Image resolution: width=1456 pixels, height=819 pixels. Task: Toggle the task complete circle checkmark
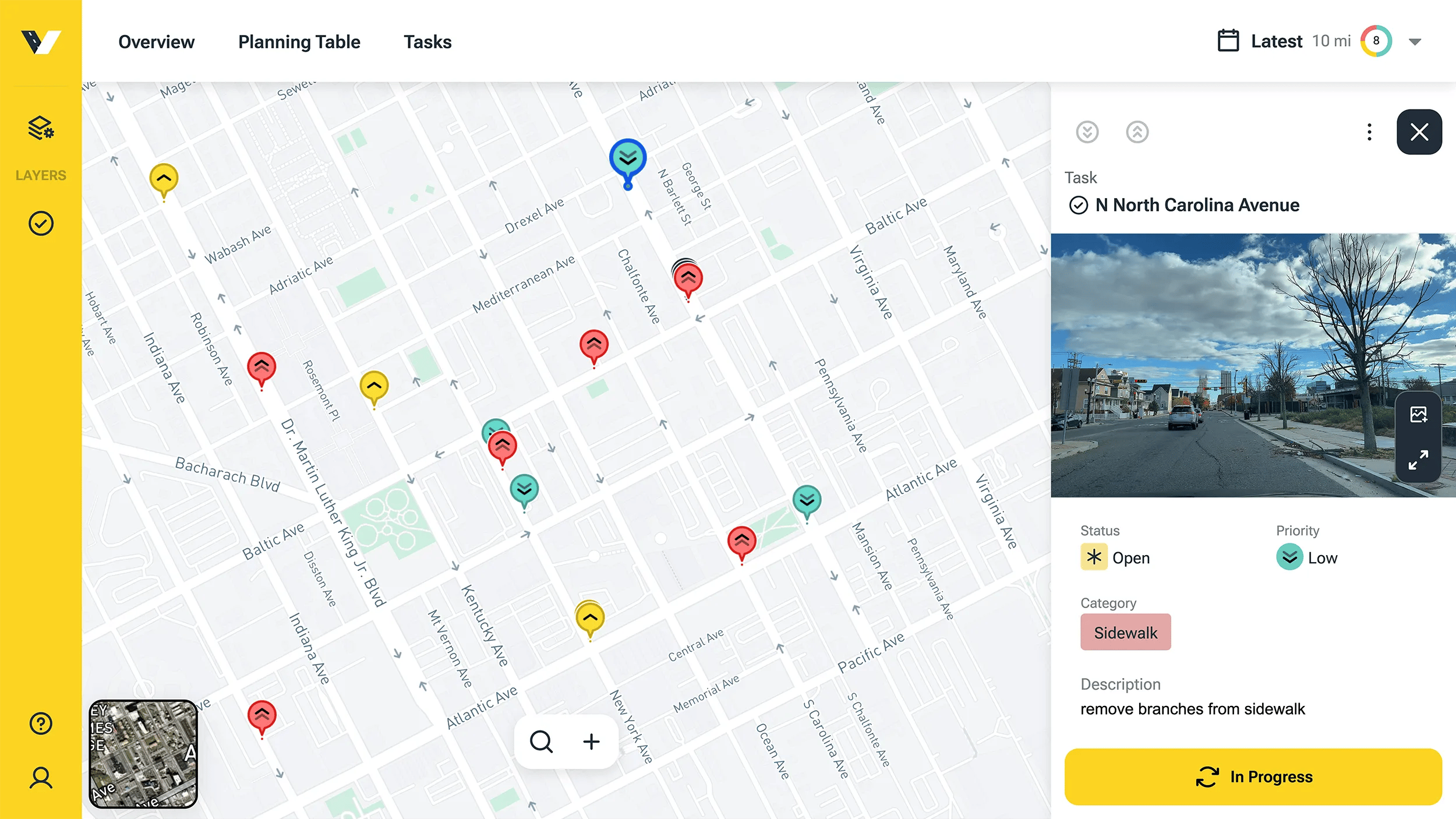(x=1078, y=205)
